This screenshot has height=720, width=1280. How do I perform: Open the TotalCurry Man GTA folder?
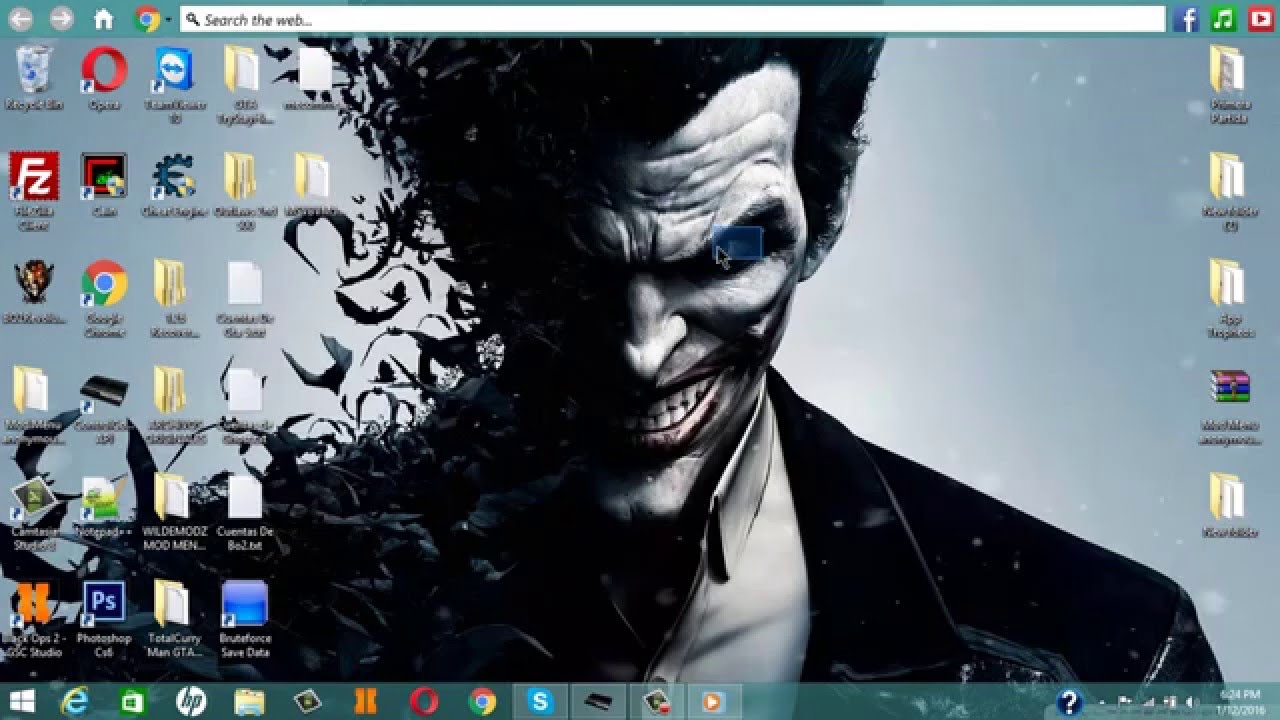[x=174, y=619]
